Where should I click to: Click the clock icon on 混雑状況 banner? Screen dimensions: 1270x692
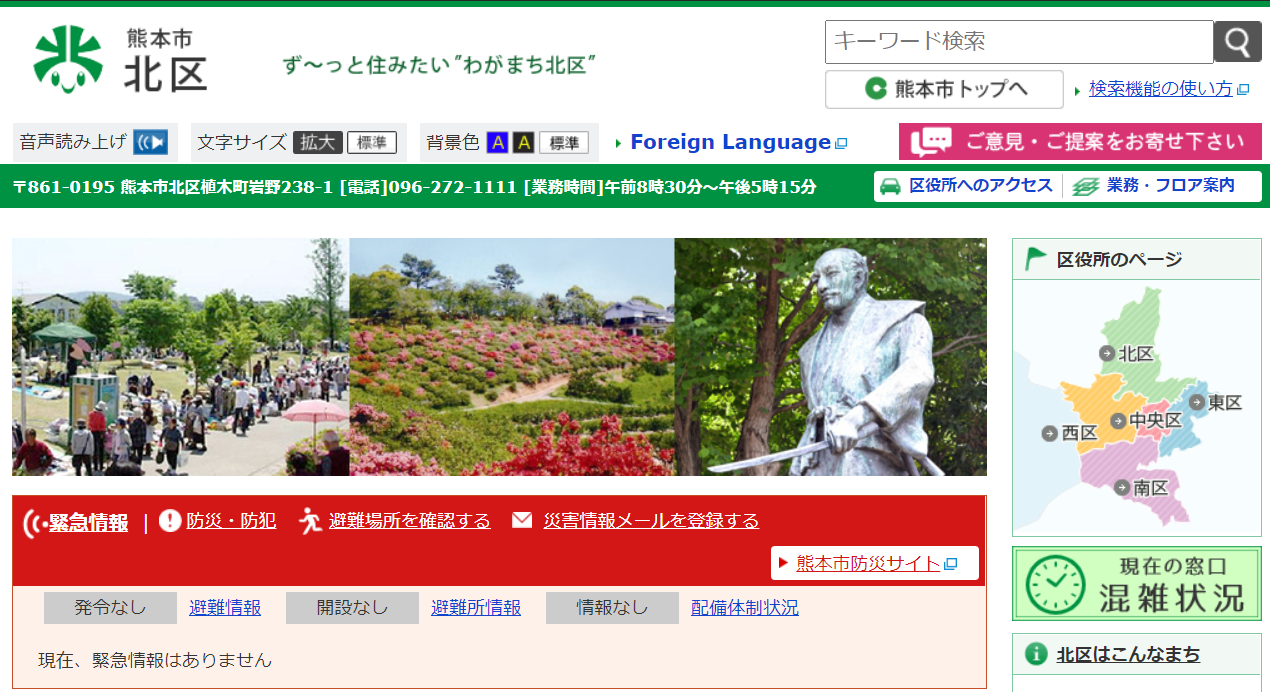[x=1056, y=584]
